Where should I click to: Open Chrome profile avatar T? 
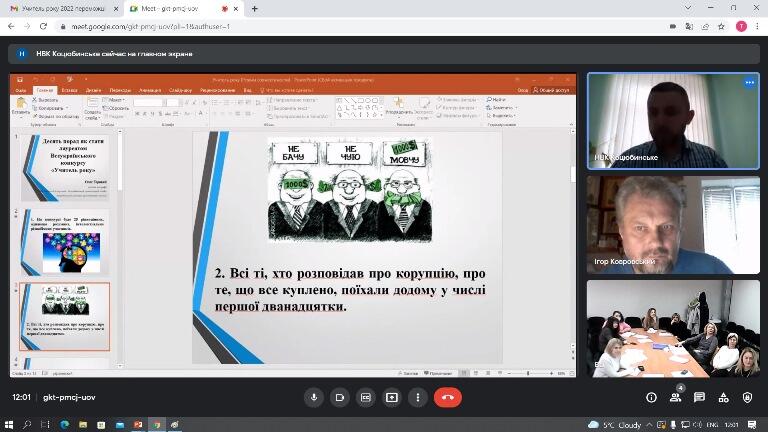tap(741, 26)
